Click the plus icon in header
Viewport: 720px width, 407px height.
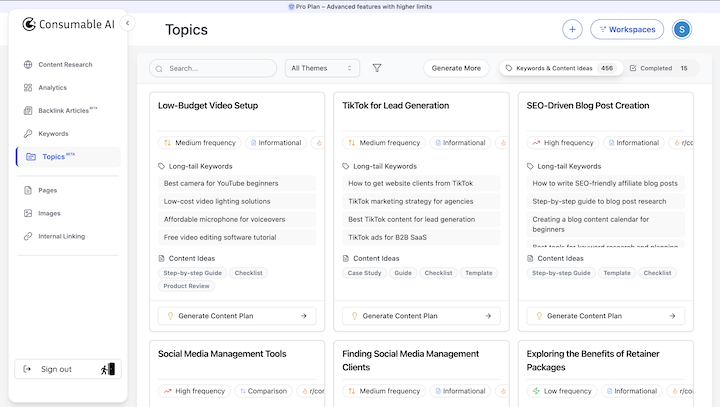572,30
